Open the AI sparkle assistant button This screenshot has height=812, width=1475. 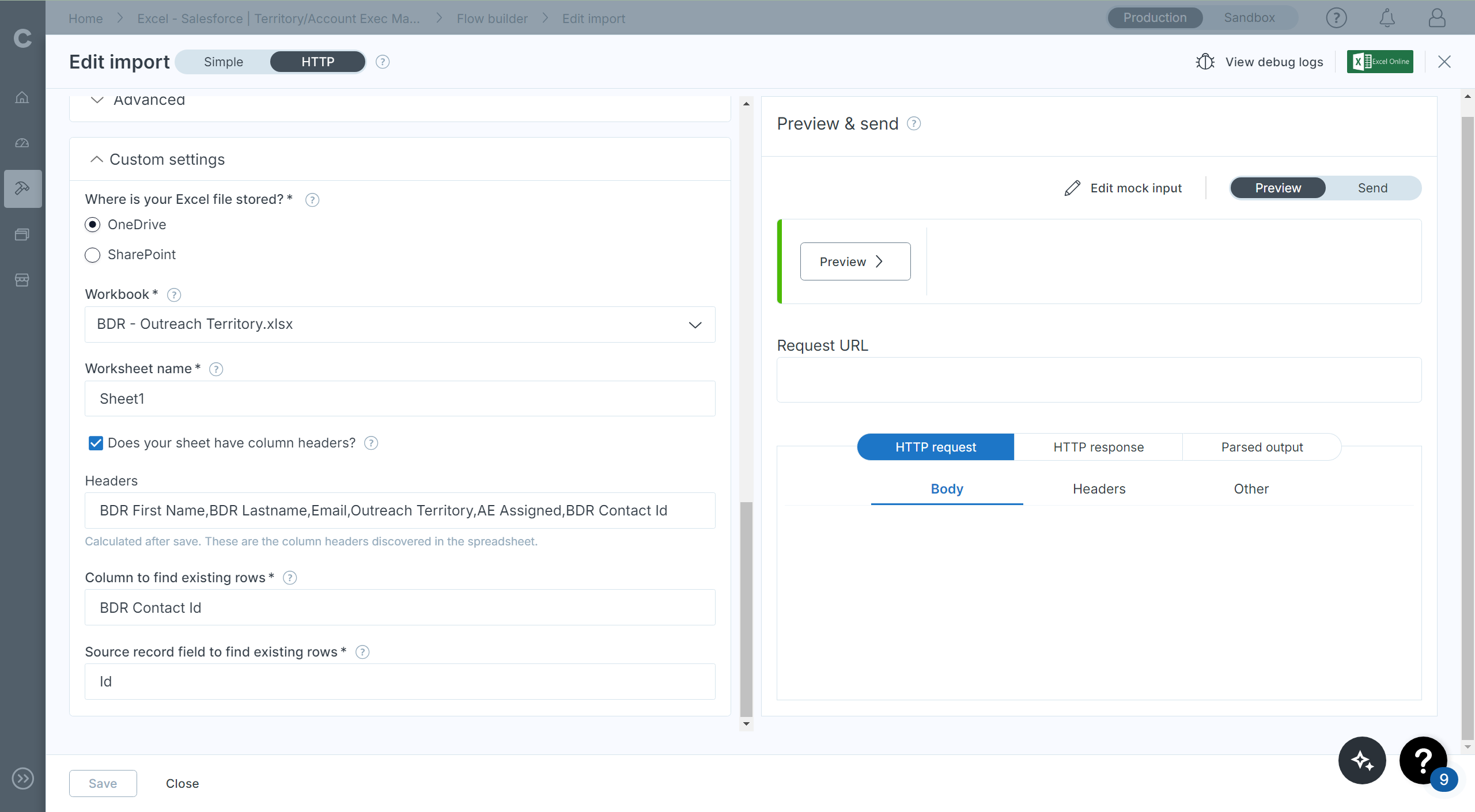click(x=1362, y=760)
